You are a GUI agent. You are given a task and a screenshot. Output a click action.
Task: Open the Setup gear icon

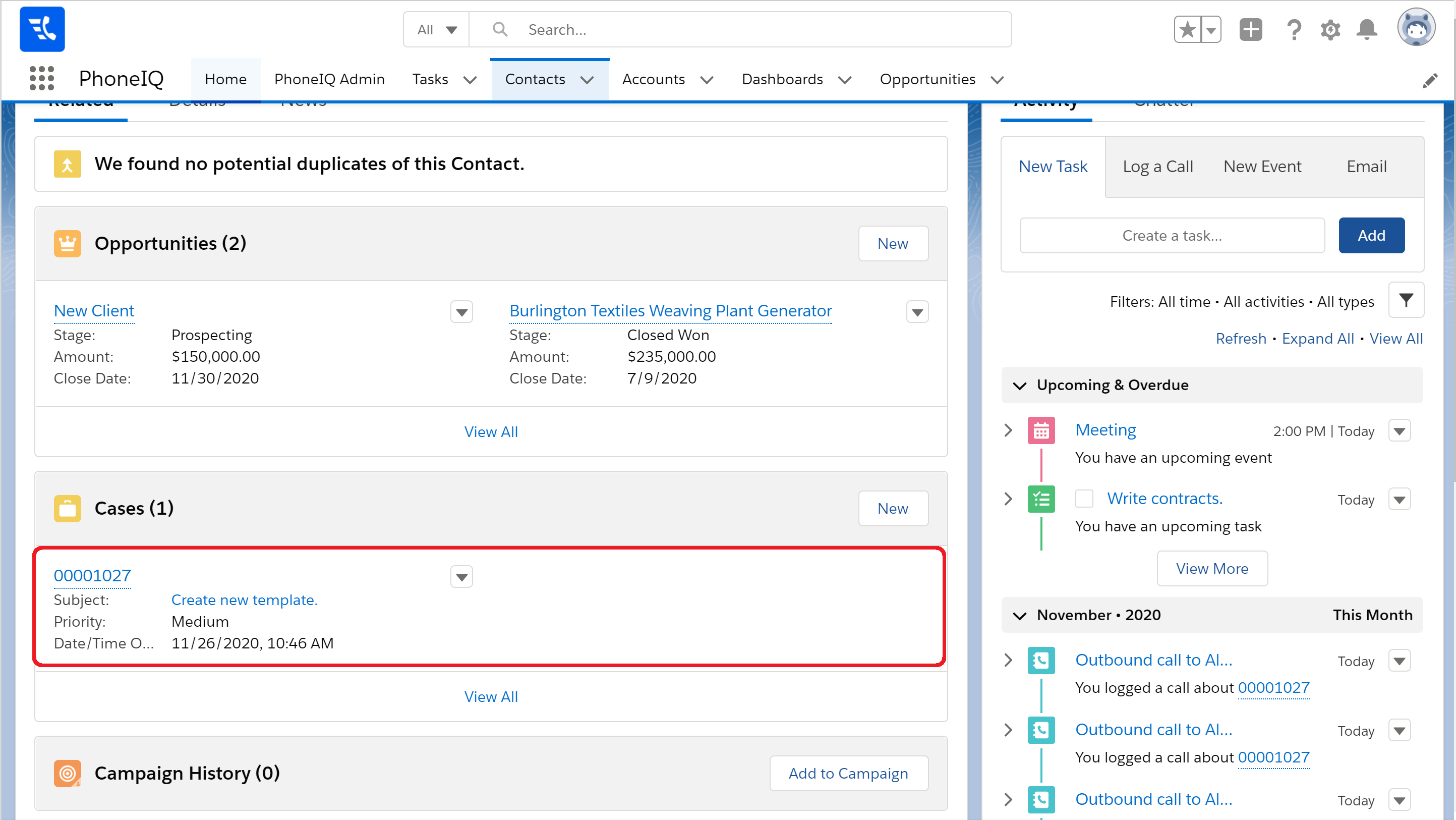point(1330,29)
